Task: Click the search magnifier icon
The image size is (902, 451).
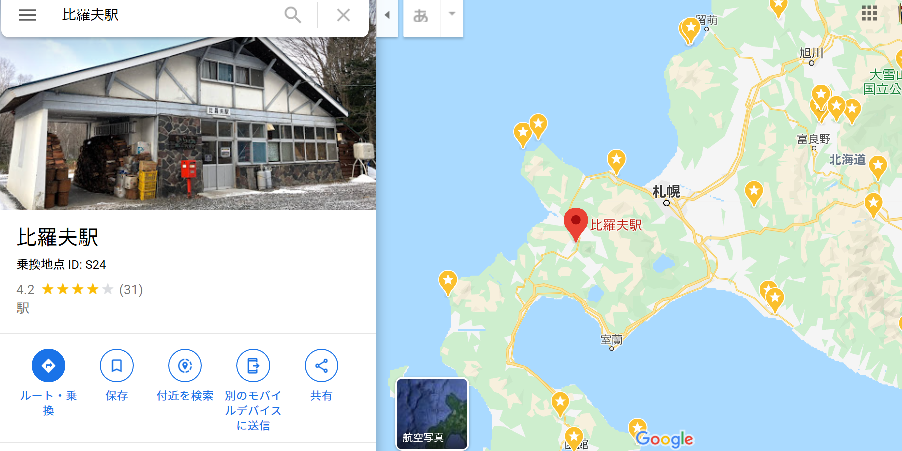Action: pyautogui.click(x=293, y=16)
